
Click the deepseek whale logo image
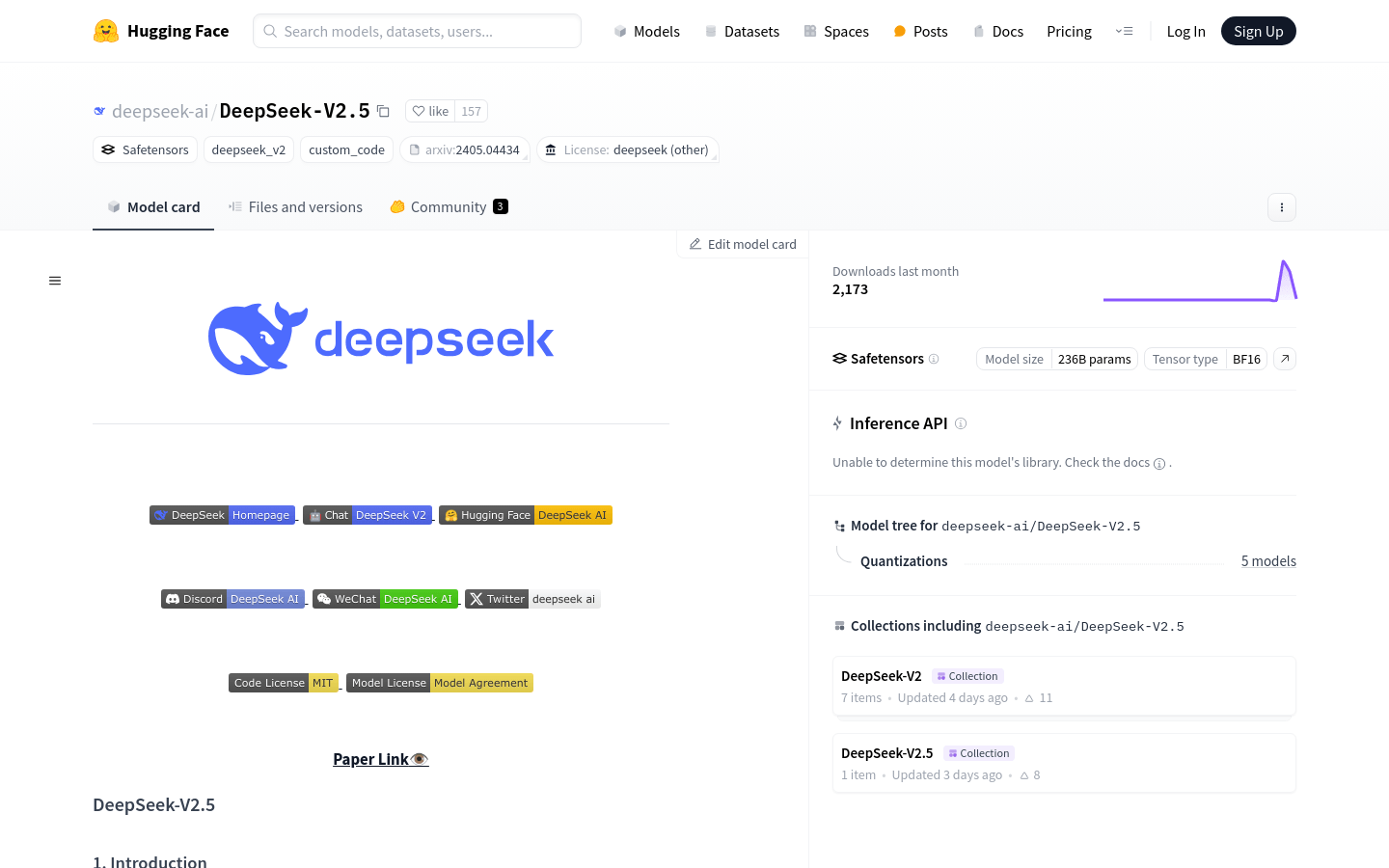click(x=381, y=339)
